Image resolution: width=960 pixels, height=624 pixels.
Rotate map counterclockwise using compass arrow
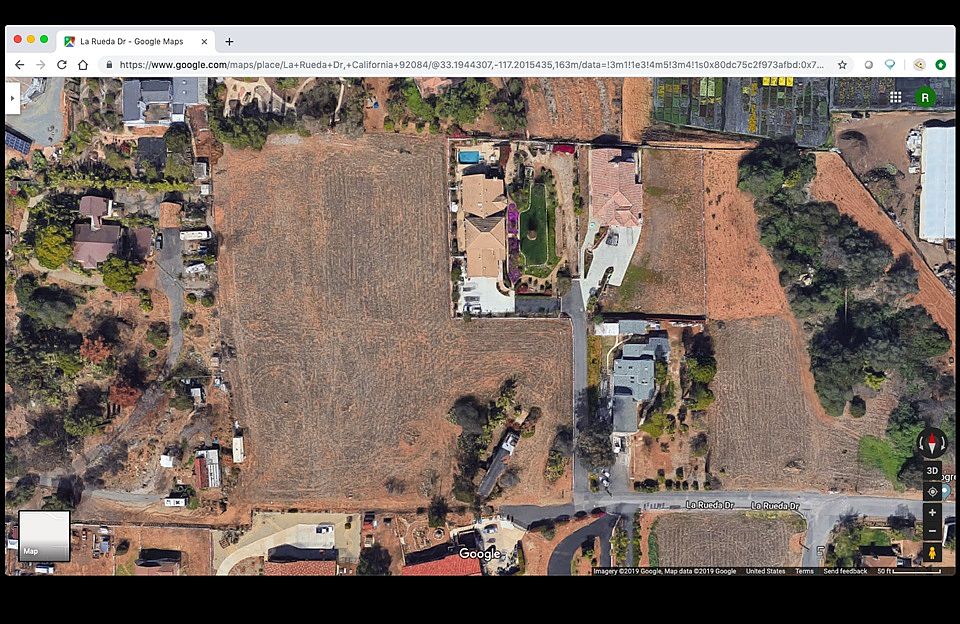(921, 443)
